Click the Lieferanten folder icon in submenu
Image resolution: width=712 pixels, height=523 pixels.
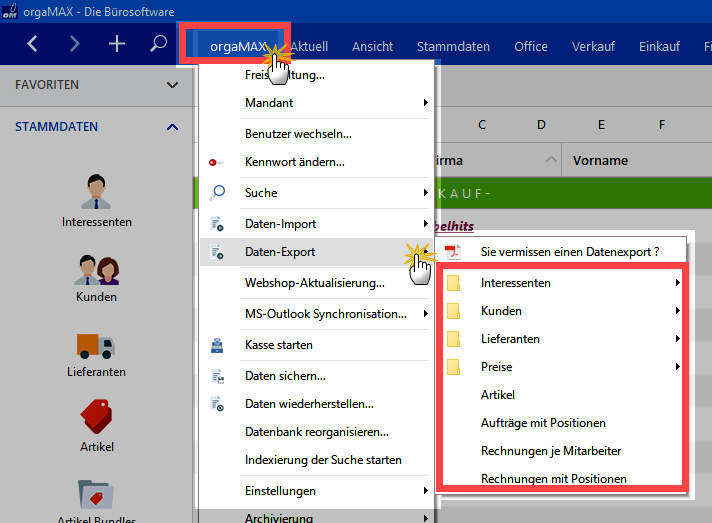click(453, 339)
